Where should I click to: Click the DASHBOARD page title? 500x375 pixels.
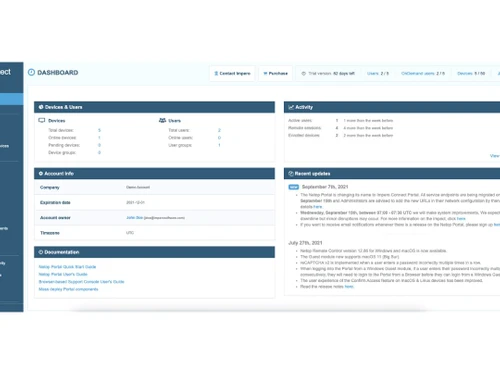point(58,73)
